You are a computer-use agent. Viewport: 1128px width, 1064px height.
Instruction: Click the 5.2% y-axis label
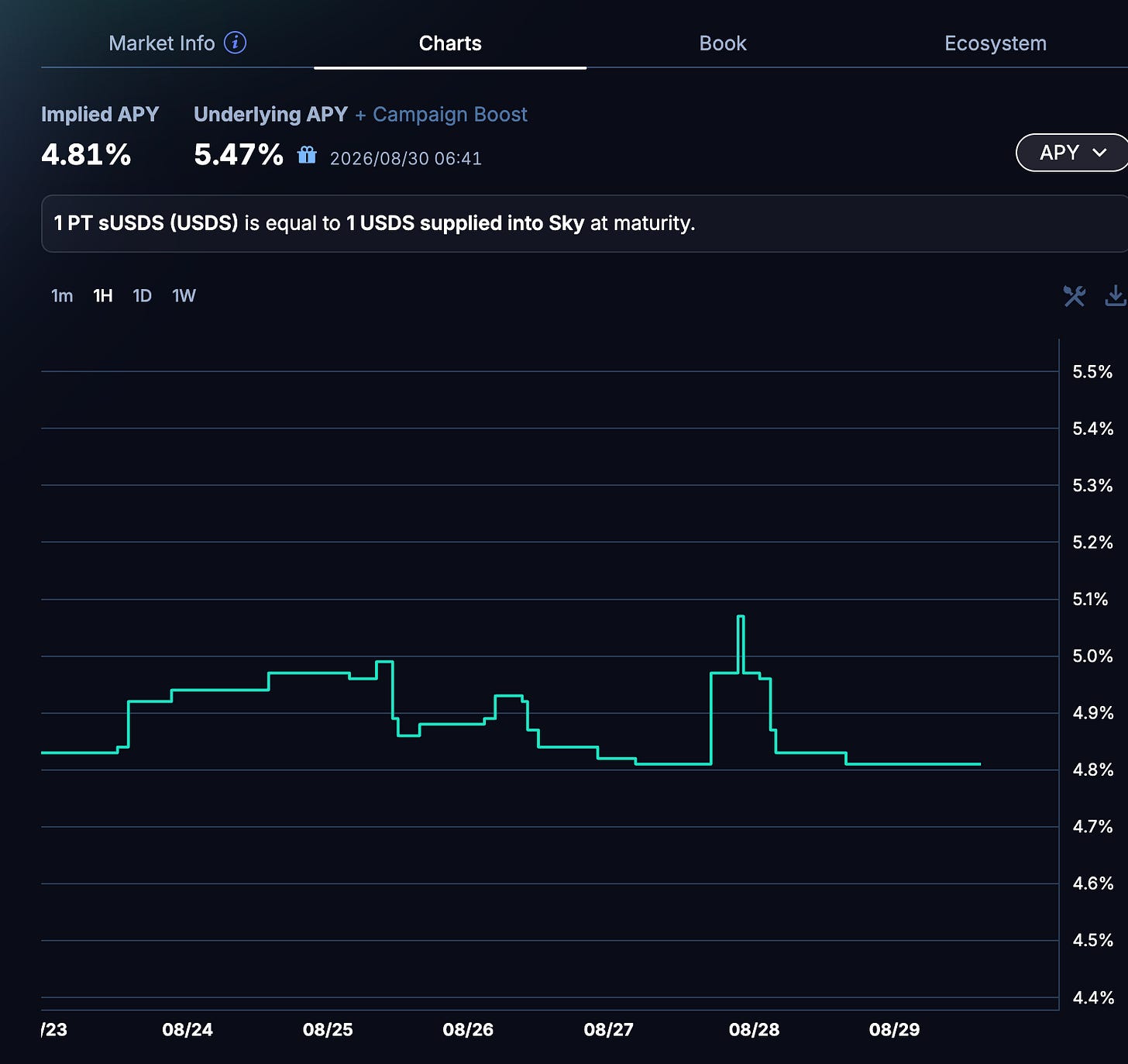(x=1092, y=542)
